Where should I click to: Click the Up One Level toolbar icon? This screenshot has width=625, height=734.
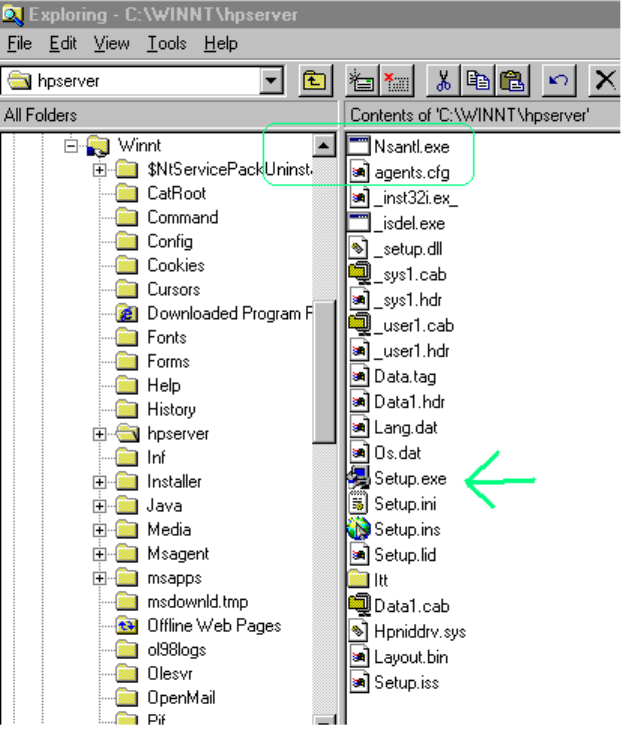click(316, 81)
